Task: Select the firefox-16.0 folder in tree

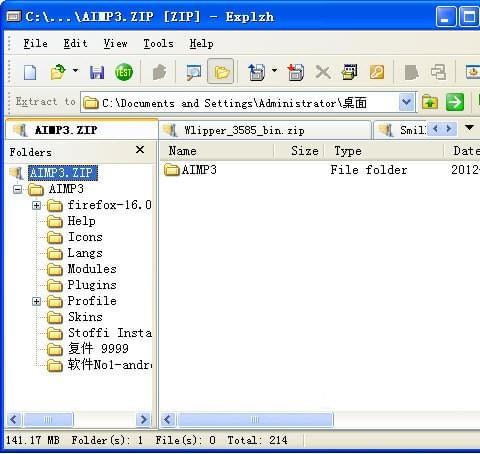Action: [x=109, y=205]
